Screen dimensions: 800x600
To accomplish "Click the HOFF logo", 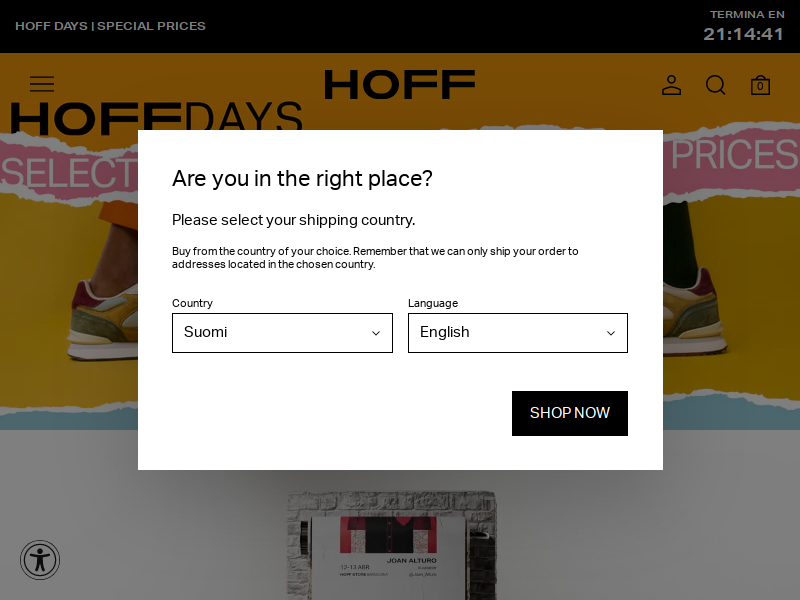I will 399,85.
